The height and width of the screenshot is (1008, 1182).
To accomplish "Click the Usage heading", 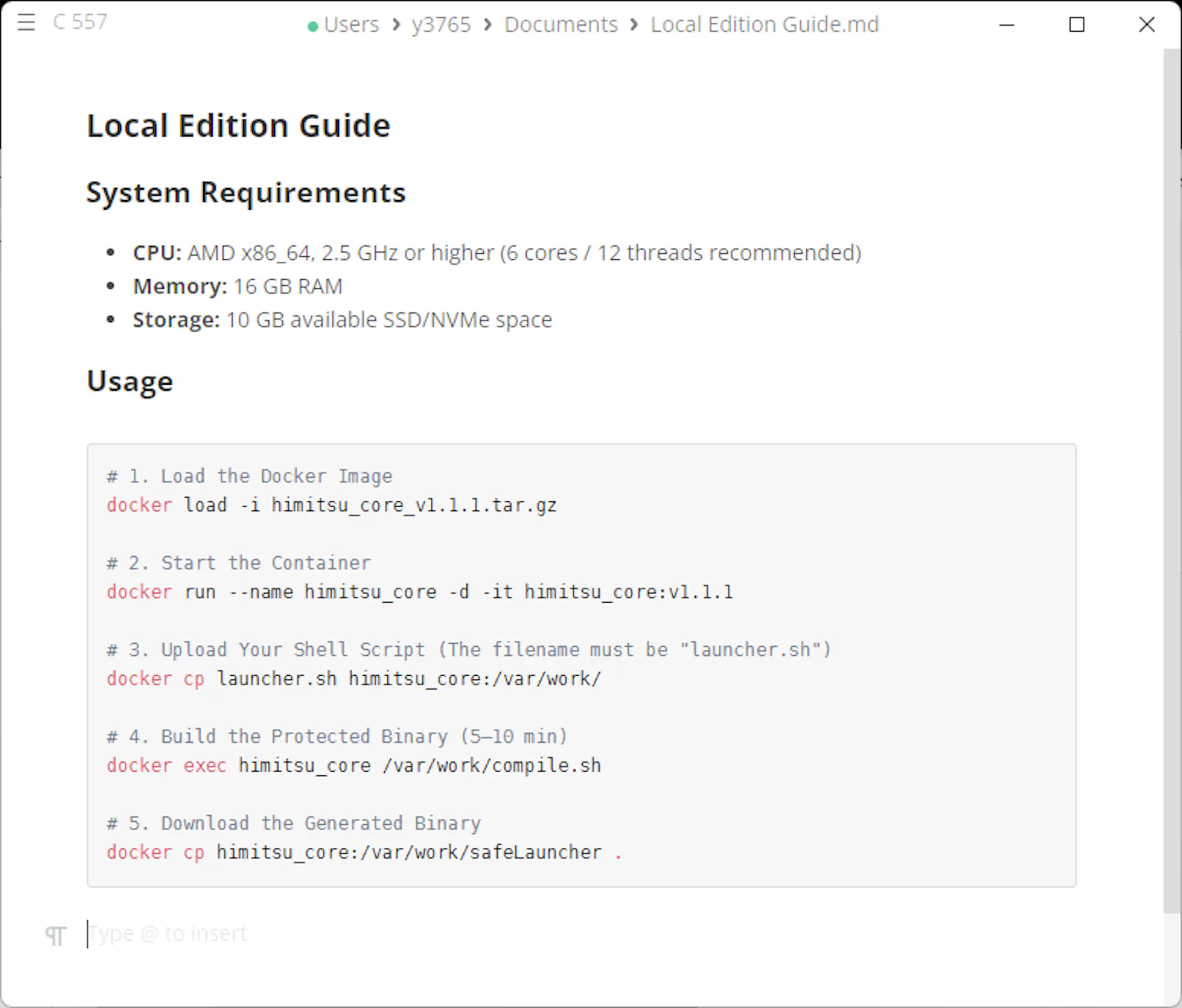I will (x=130, y=382).
